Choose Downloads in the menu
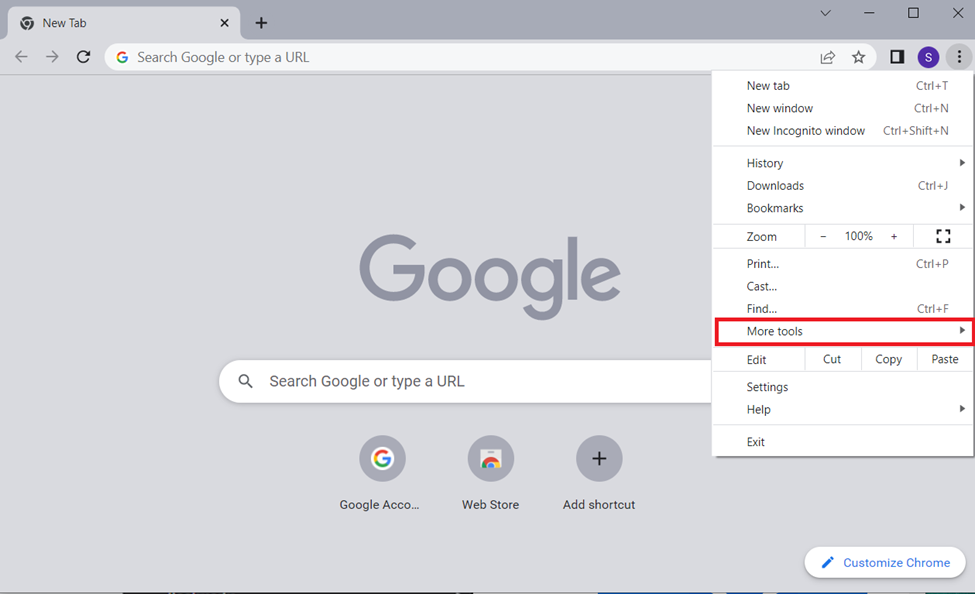The height and width of the screenshot is (594, 975). [775, 185]
